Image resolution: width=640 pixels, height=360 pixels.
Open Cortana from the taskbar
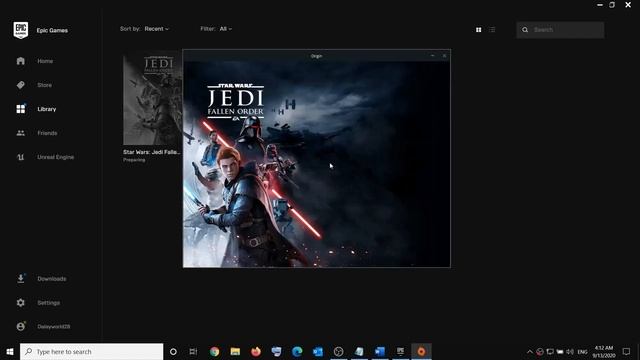[173, 351]
